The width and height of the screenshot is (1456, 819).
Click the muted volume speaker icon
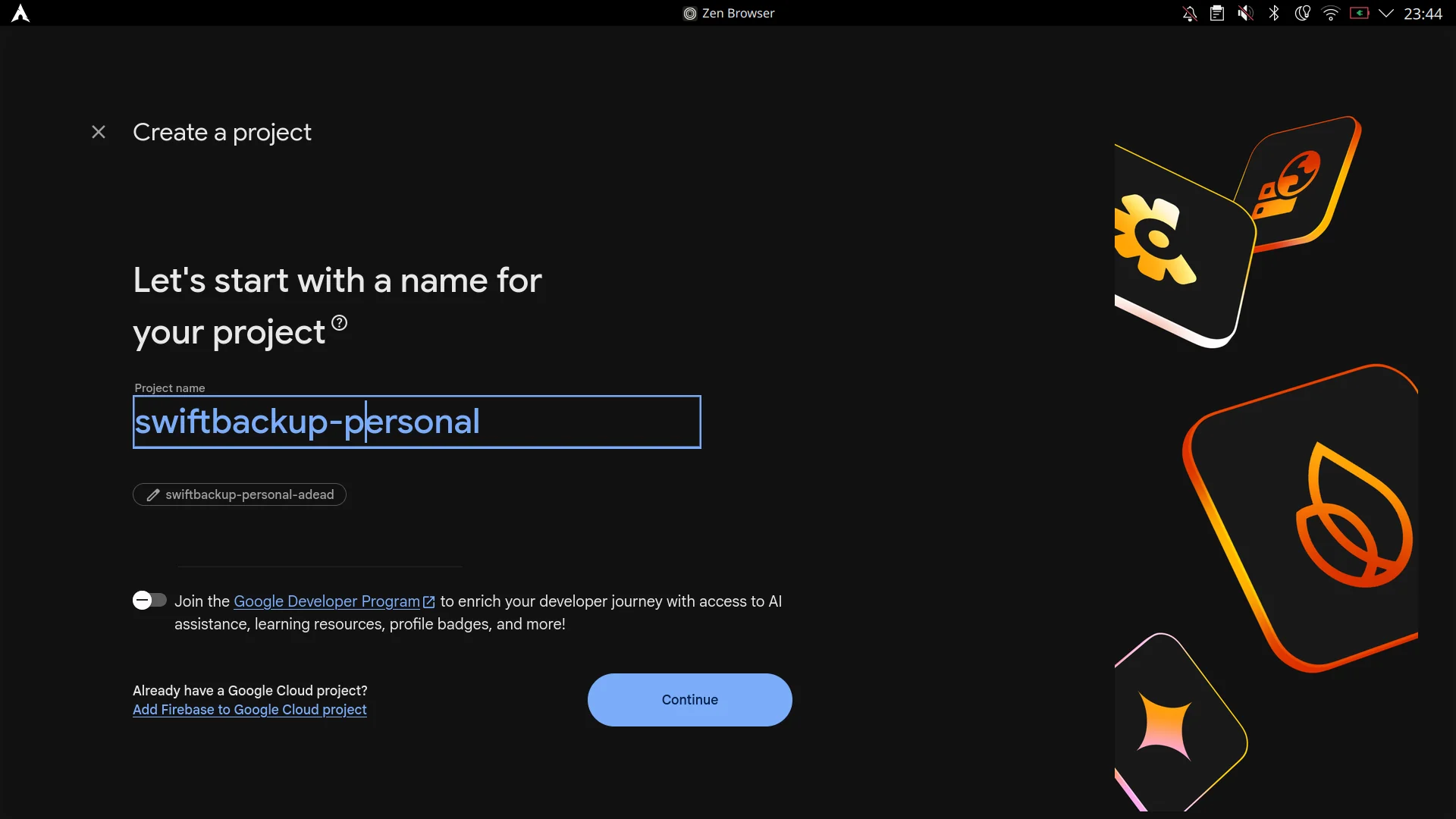click(1245, 13)
